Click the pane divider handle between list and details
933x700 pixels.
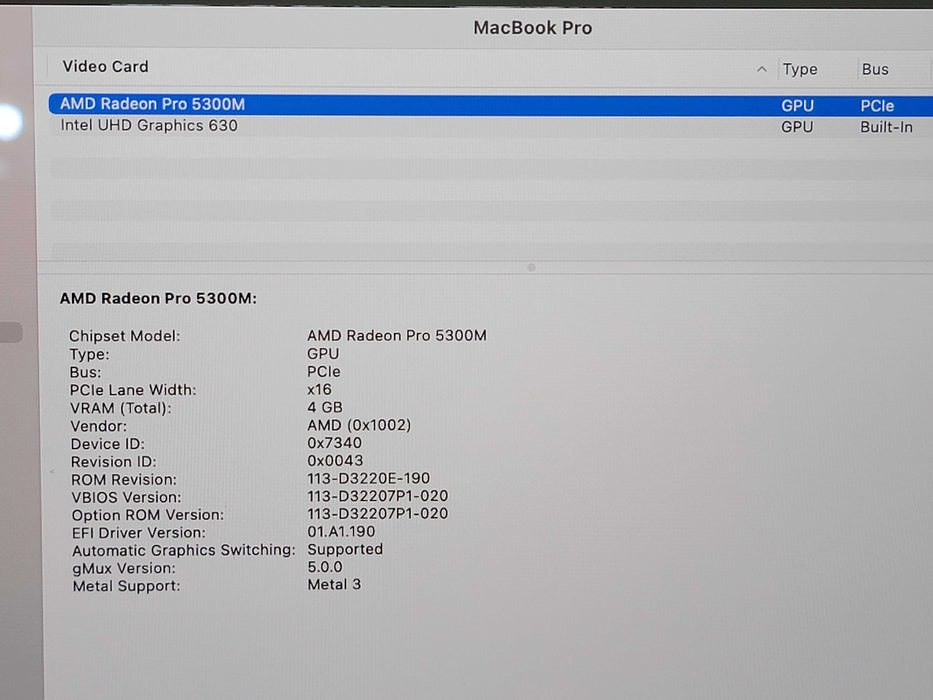click(529, 267)
